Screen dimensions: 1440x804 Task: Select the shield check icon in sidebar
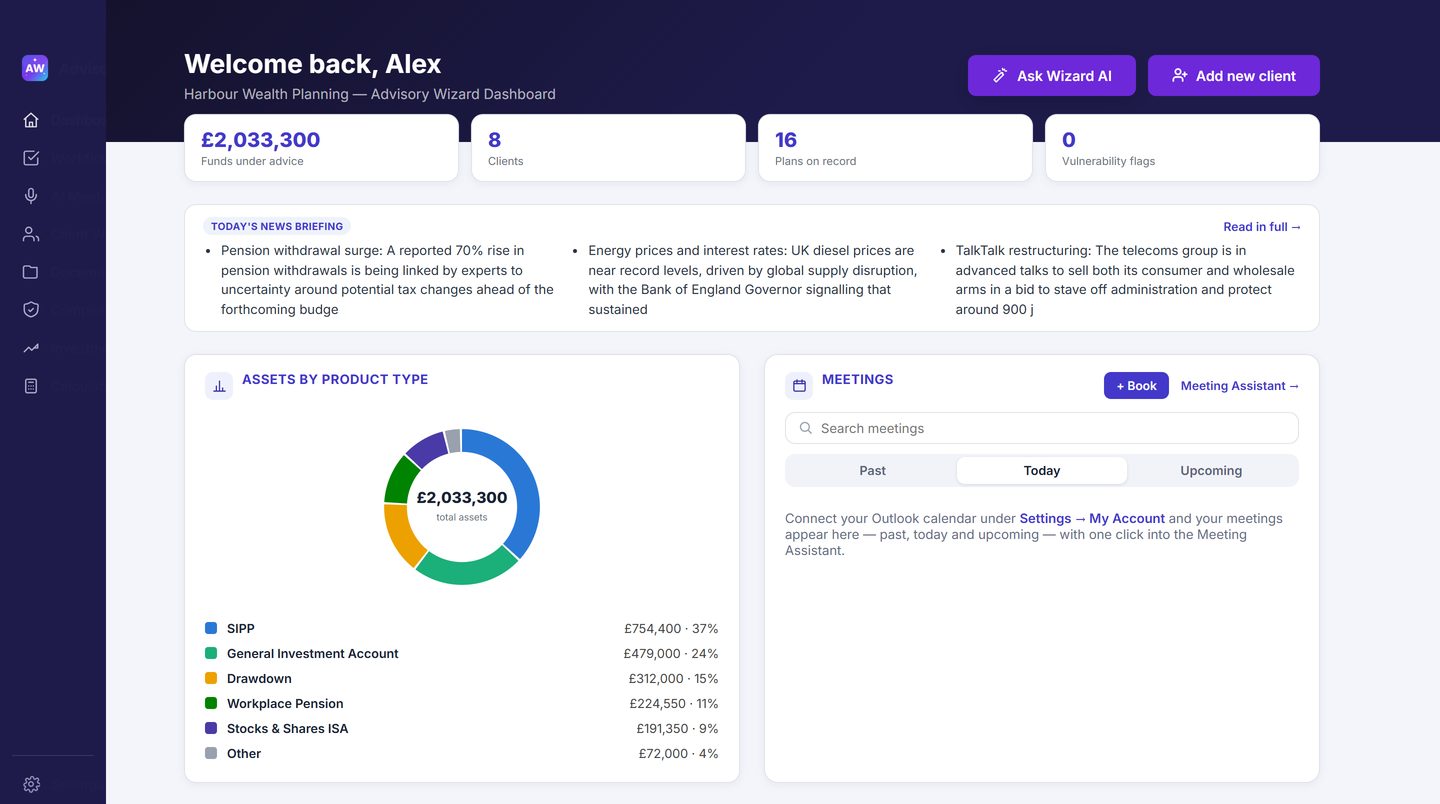point(31,310)
